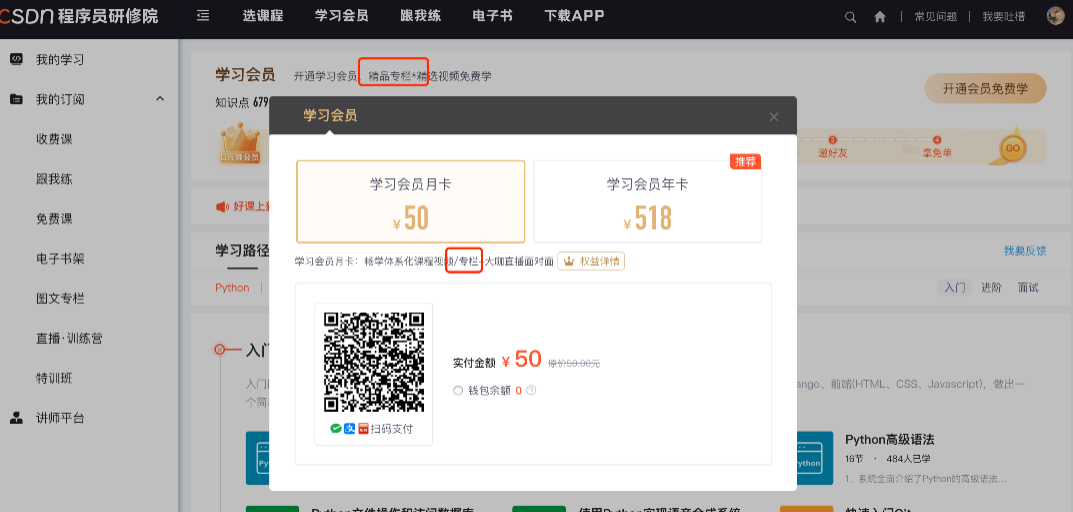Select the 学习会员年卡 ¥518 plan
The height and width of the screenshot is (512, 1073).
coord(647,201)
